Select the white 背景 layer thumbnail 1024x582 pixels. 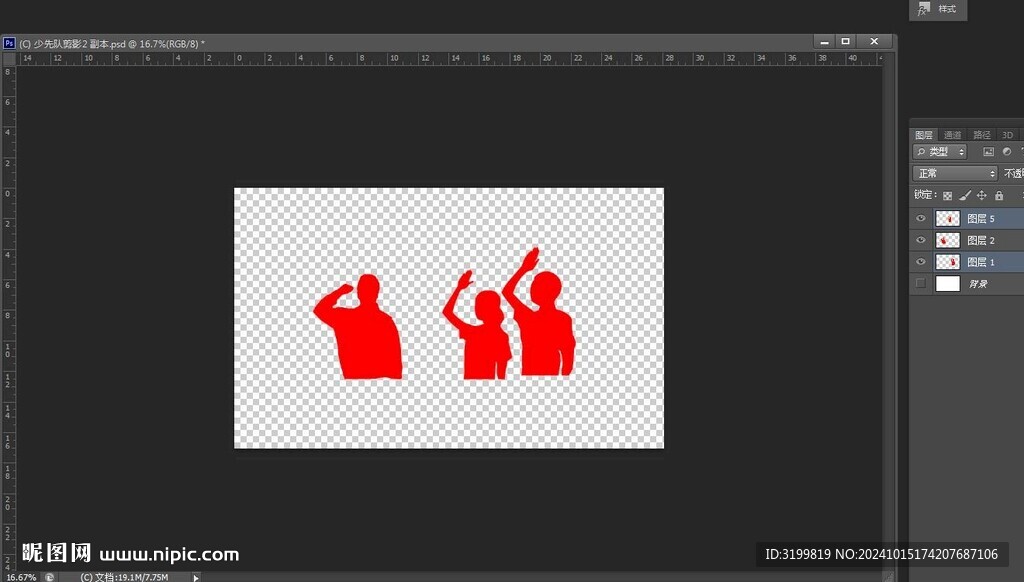948,283
